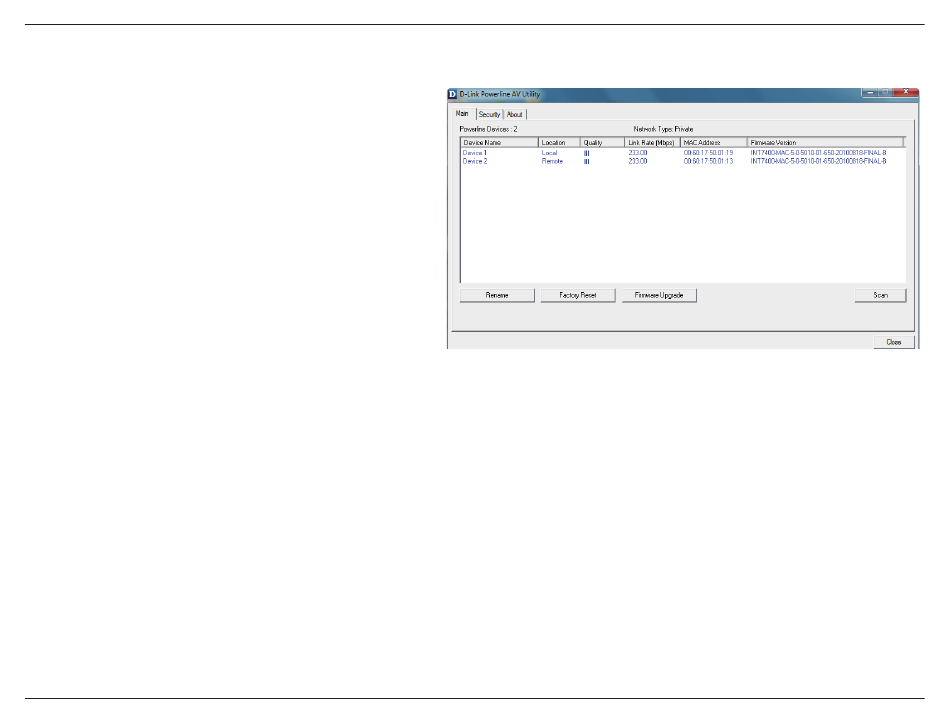Click firmware version text for Device 1
This screenshot has height=725, width=950.
point(818,153)
